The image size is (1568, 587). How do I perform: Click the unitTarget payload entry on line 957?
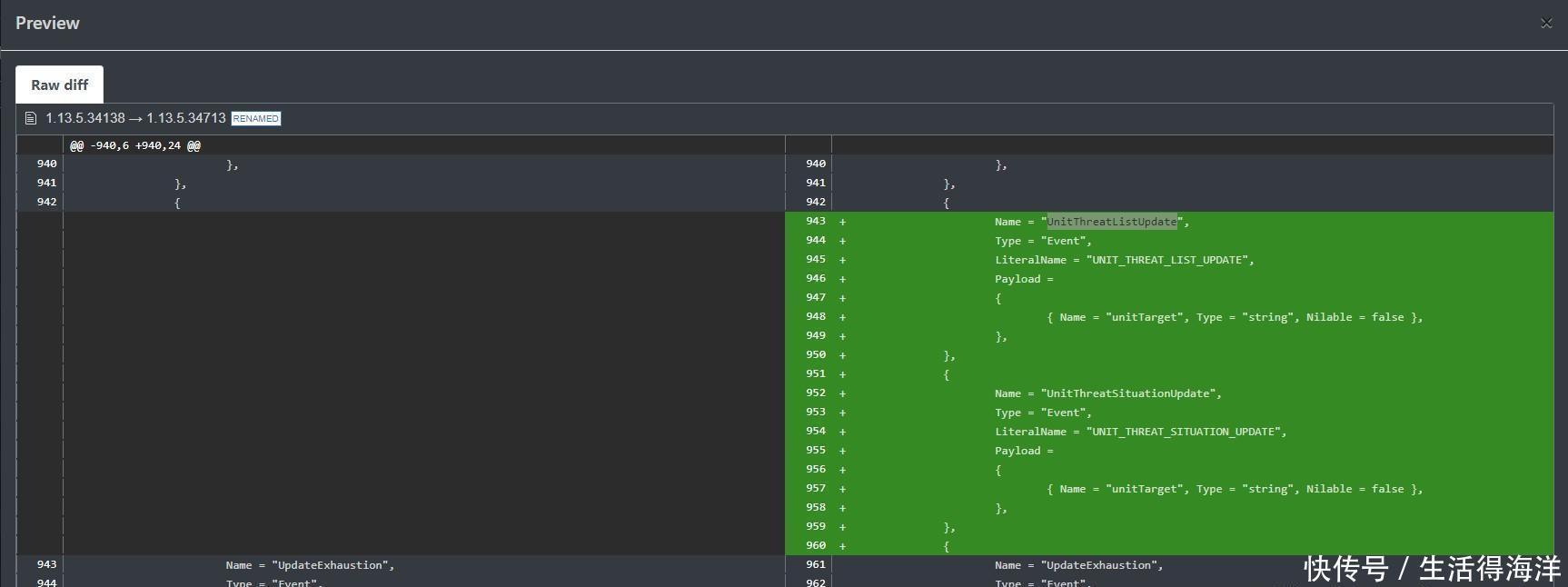click(1235, 489)
